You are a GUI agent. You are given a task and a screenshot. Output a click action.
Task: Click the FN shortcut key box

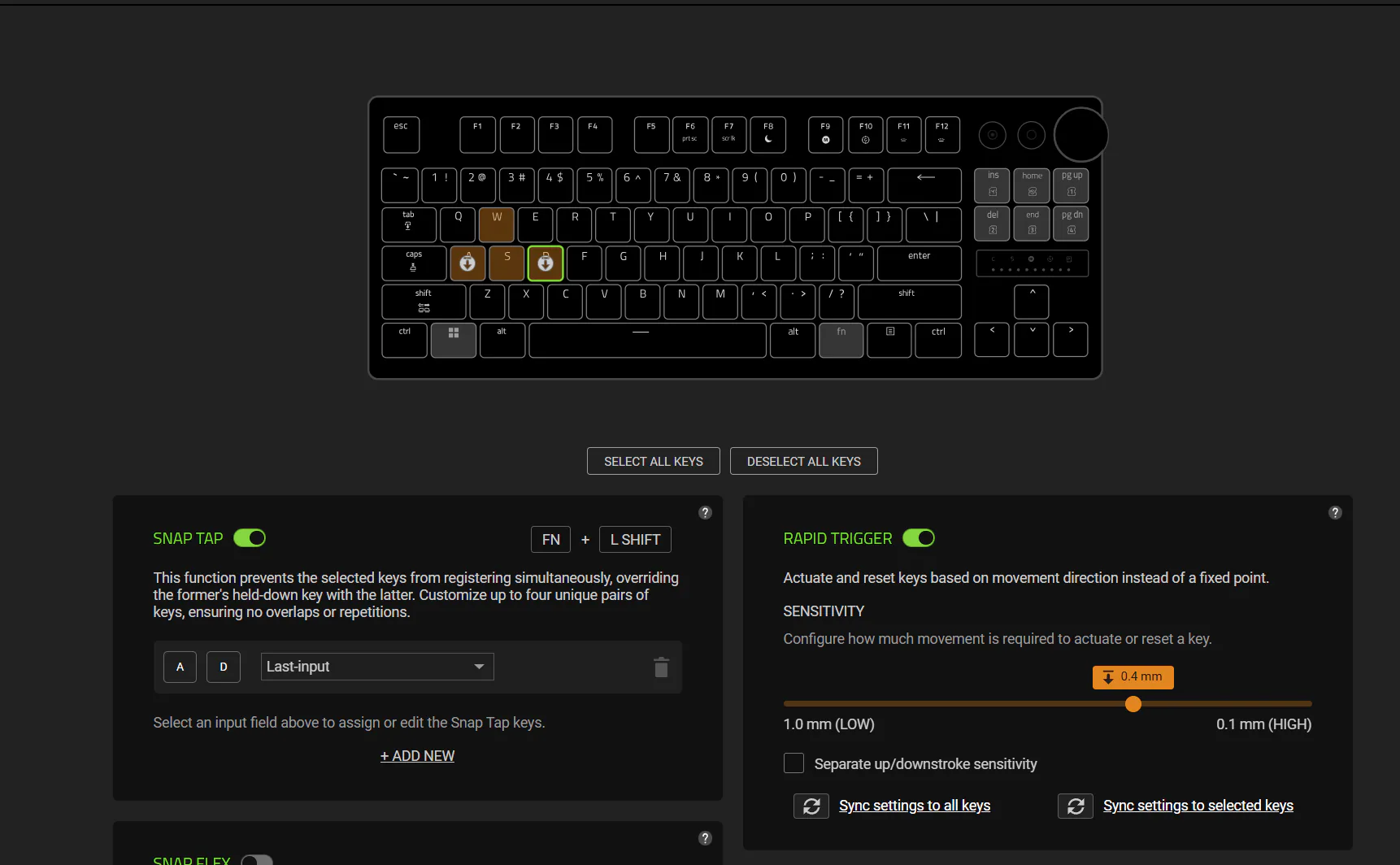[x=550, y=539]
